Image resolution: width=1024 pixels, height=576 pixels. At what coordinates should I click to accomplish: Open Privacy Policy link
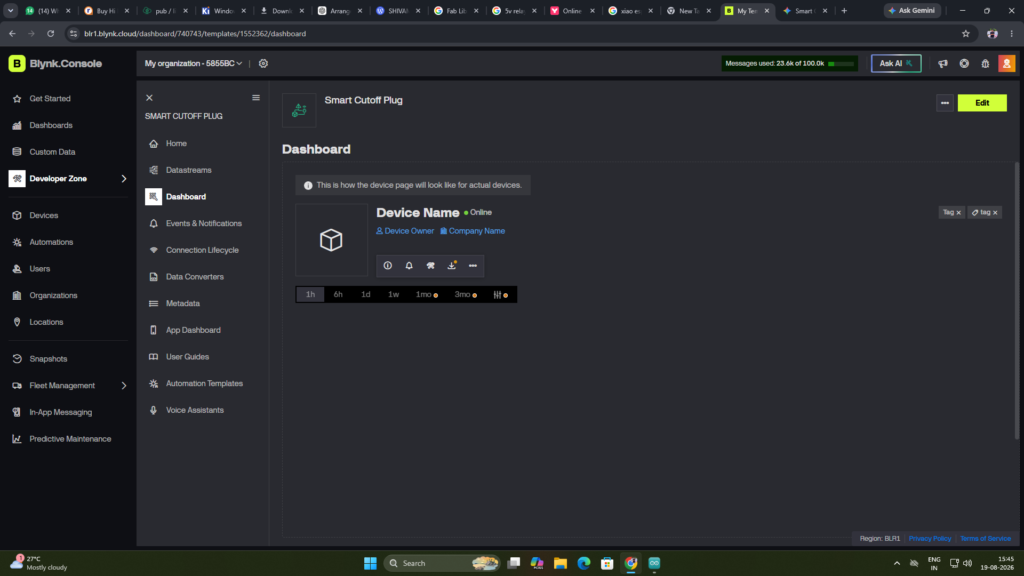[x=929, y=539]
